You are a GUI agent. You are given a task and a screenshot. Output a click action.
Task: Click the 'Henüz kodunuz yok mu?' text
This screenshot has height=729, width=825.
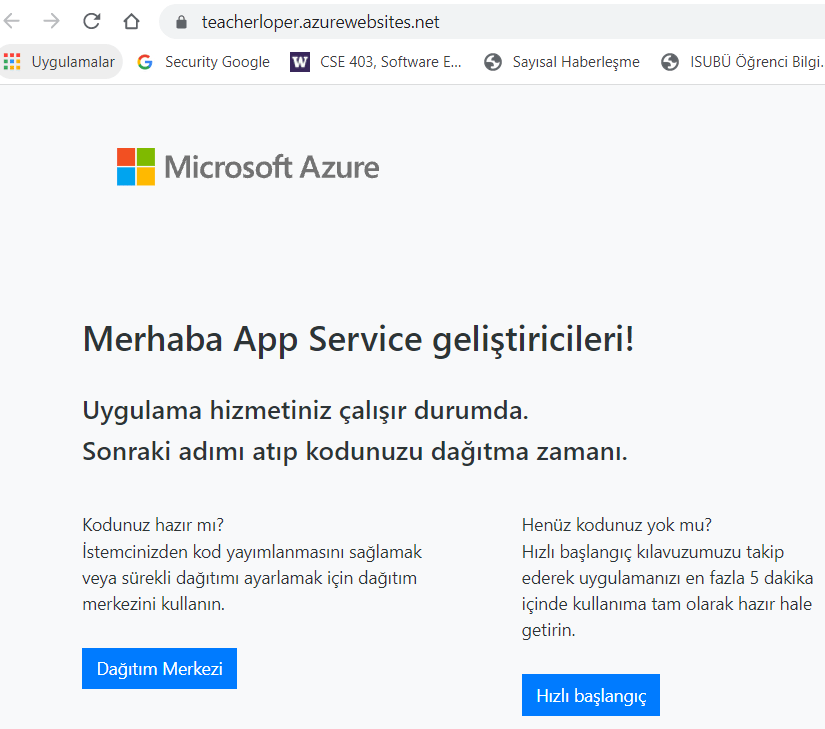tap(616, 525)
